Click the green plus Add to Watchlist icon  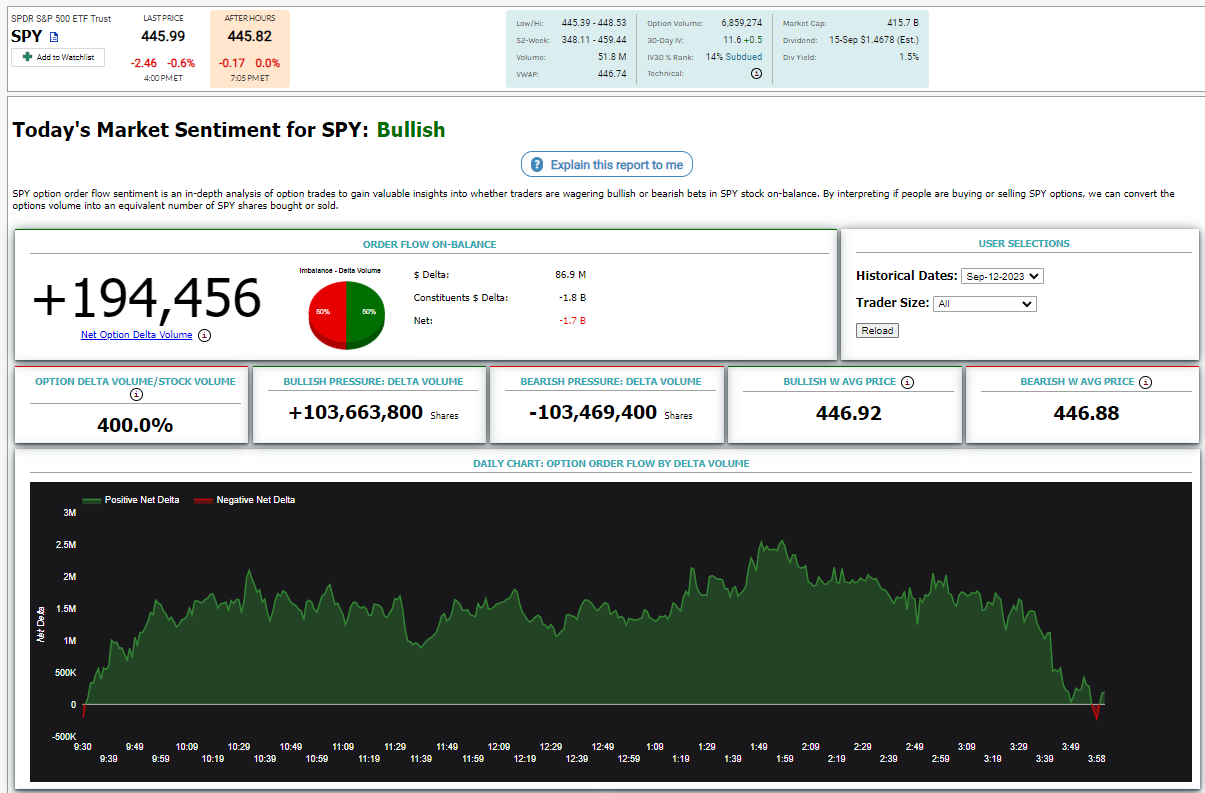(x=27, y=57)
